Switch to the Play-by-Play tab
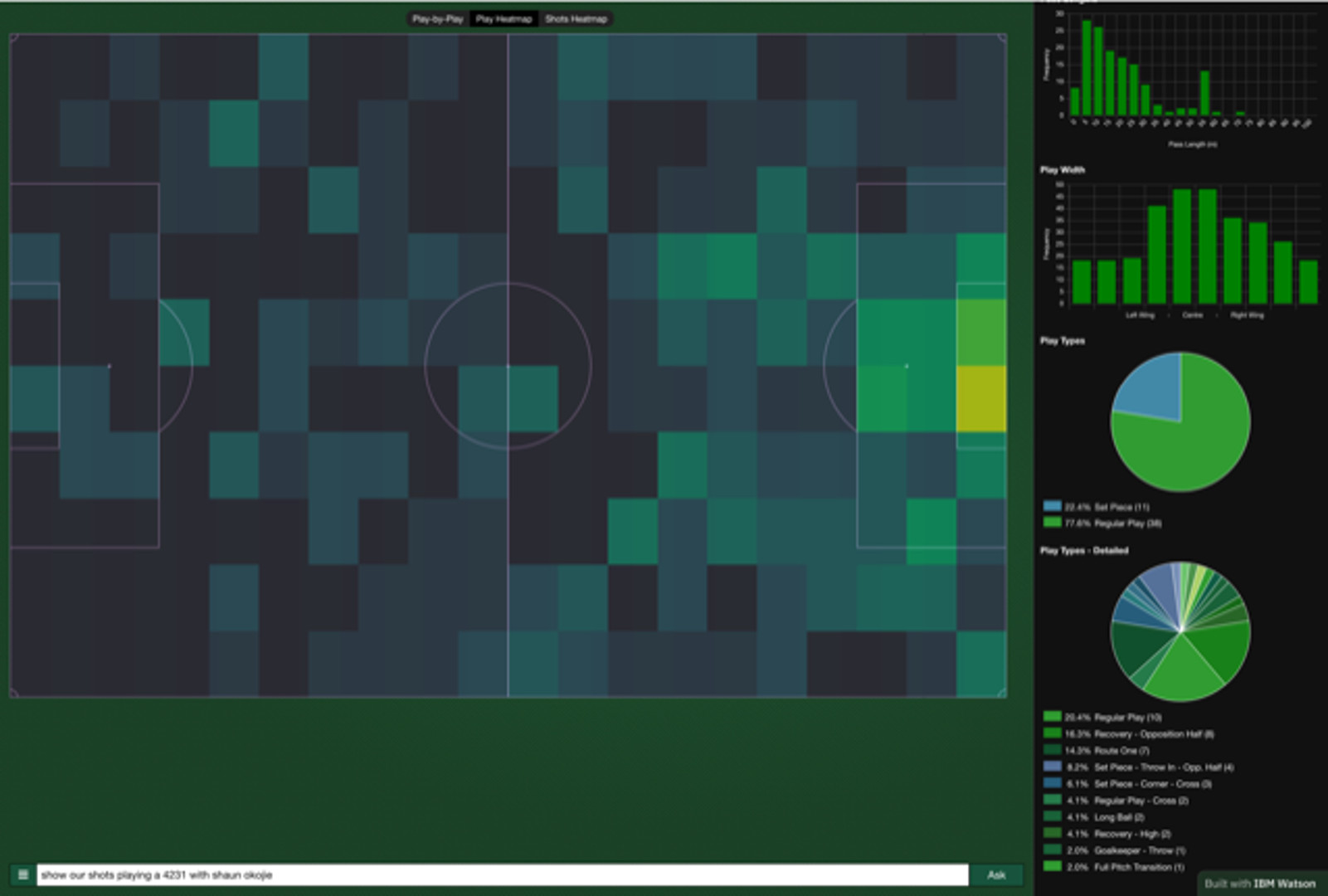Image resolution: width=1328 pixels, height=896 pixels. pyautogui.click(x=437, y=19)
